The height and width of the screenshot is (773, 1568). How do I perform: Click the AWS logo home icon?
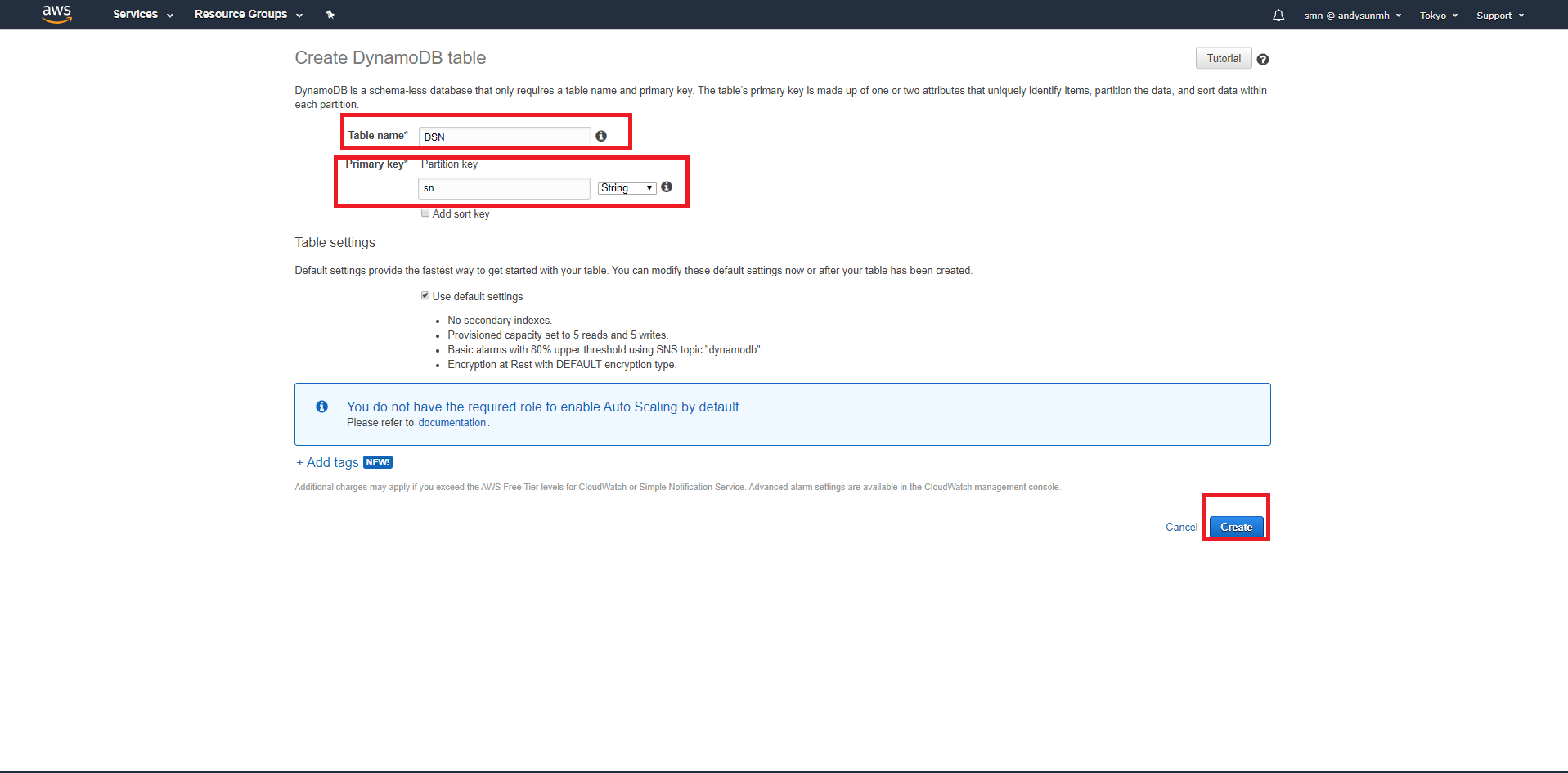point(56,14)
